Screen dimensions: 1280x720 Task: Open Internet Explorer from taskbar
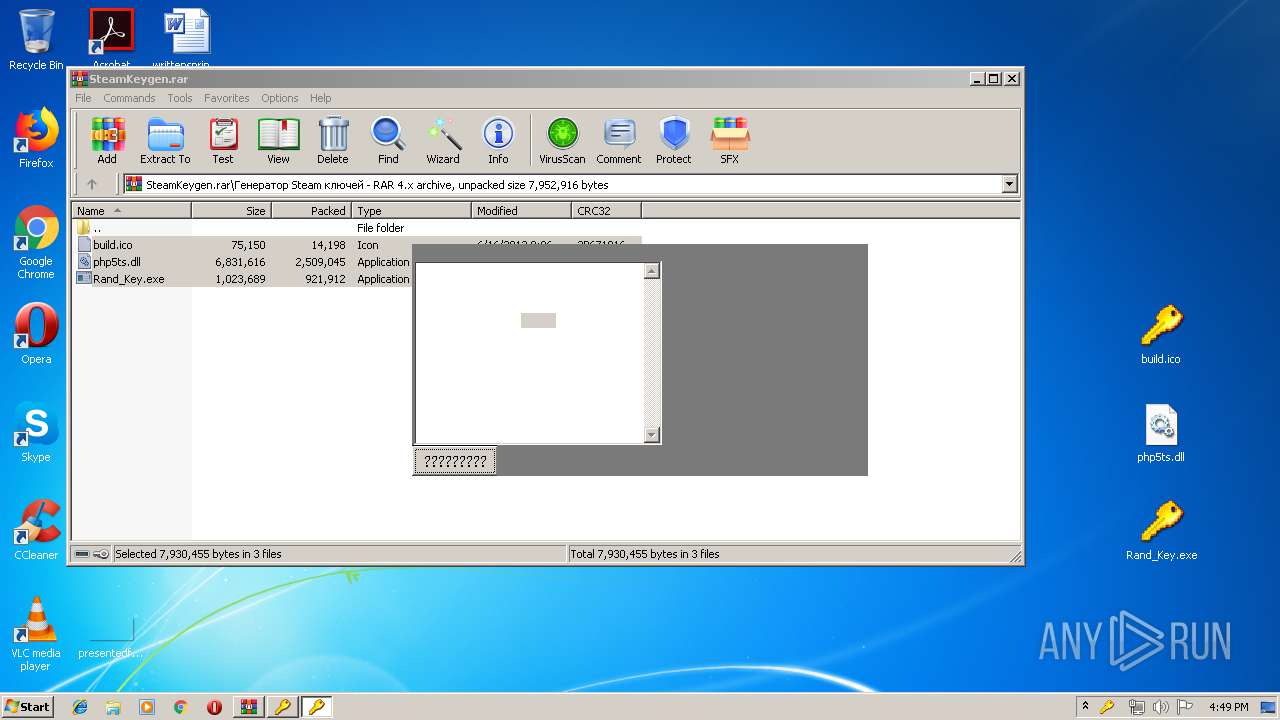coord(80,707)
